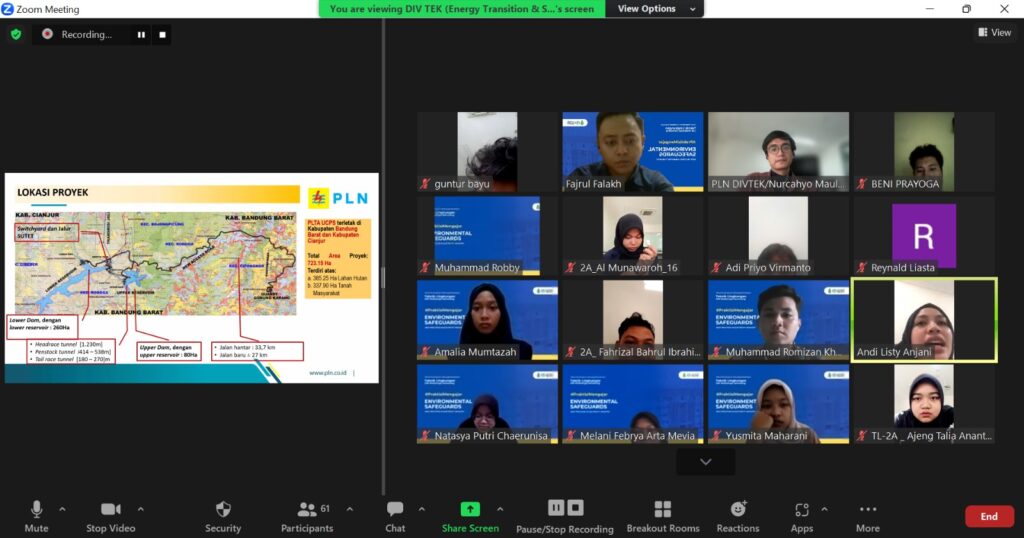Expand video options arrow beside Stop Video
This screenshot has width=1024, height=538.
[x=140, y=508]
